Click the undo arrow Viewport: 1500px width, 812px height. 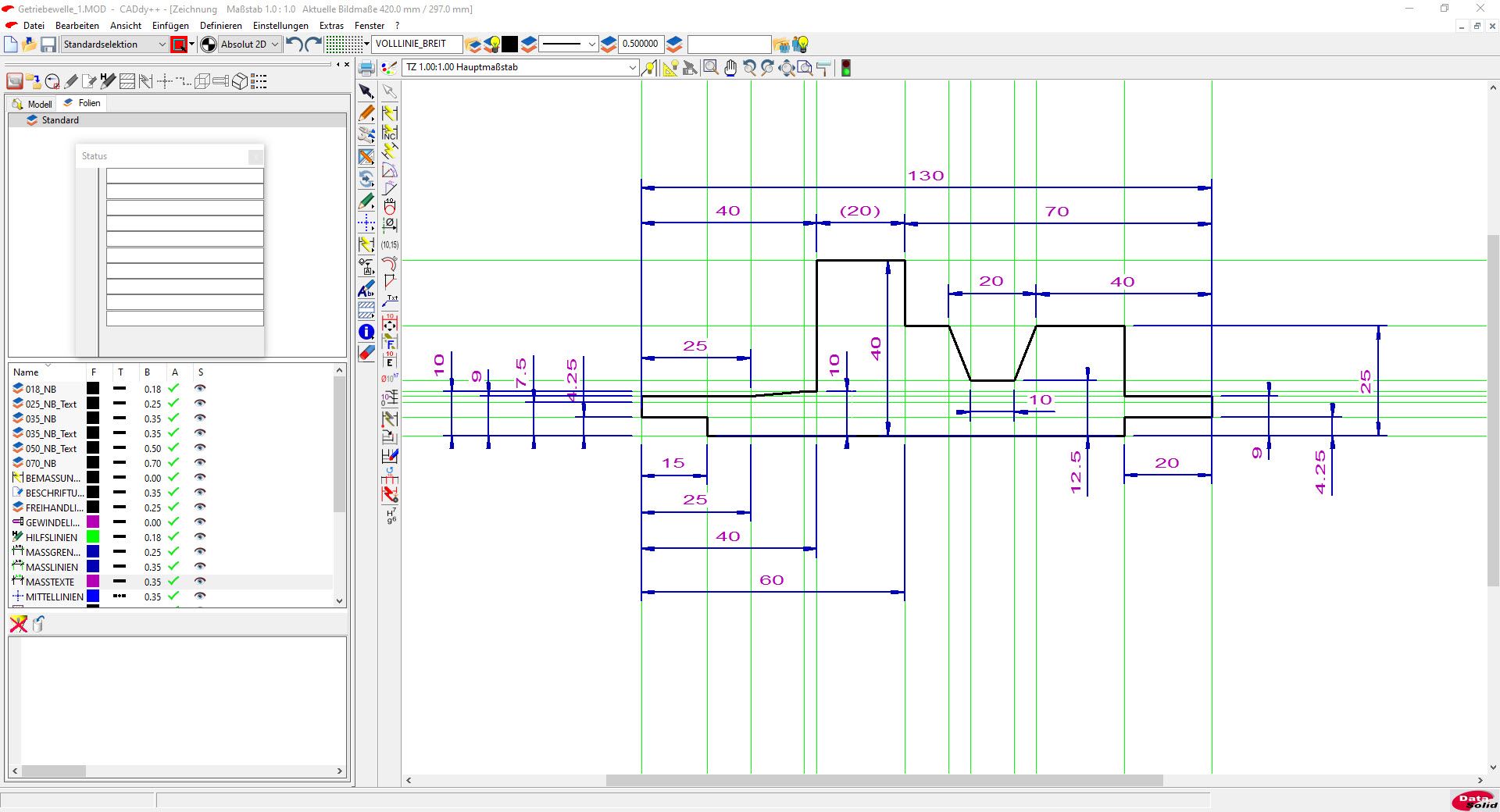point(295,45)
